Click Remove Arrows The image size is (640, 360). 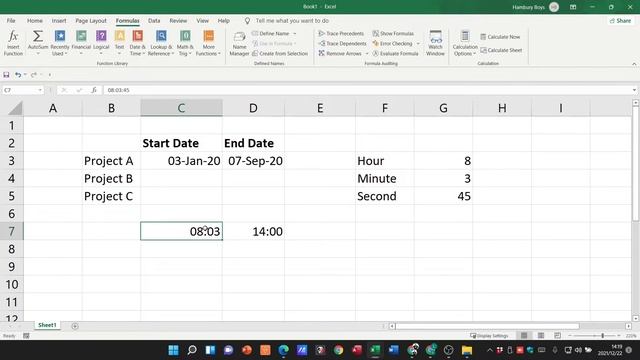click(x=340, y=53)
